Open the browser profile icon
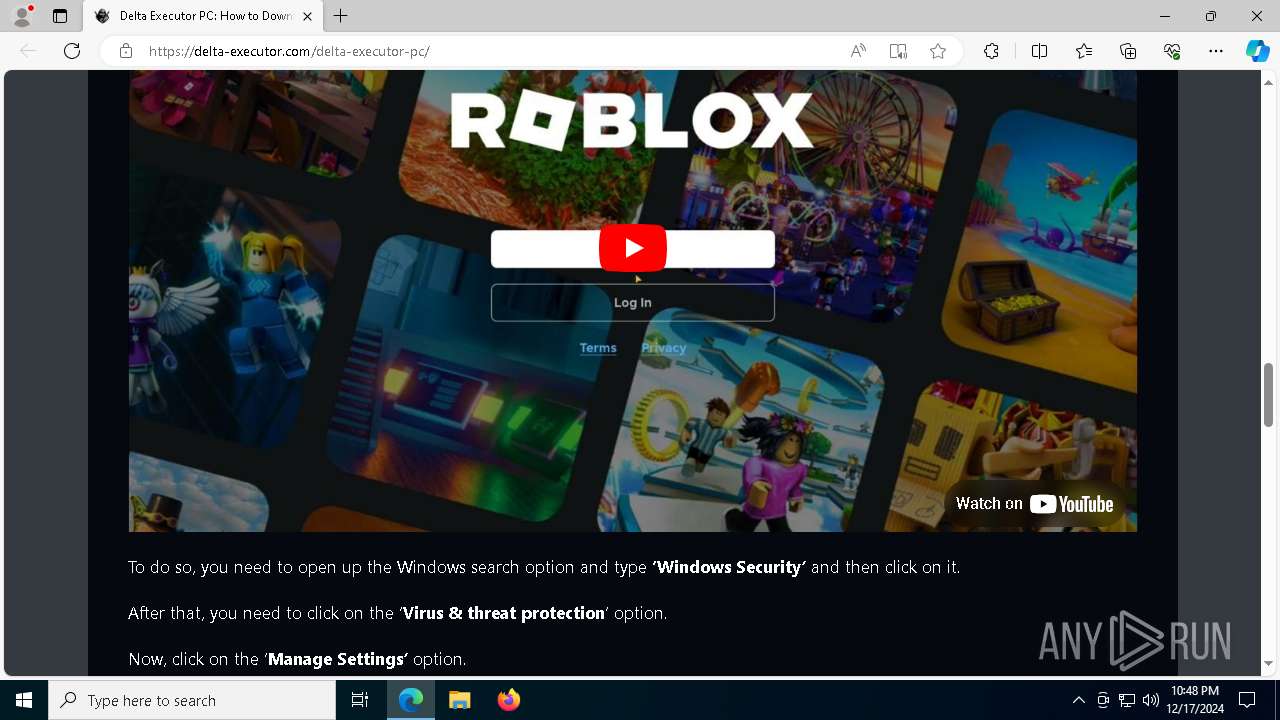 click(21, 16)
